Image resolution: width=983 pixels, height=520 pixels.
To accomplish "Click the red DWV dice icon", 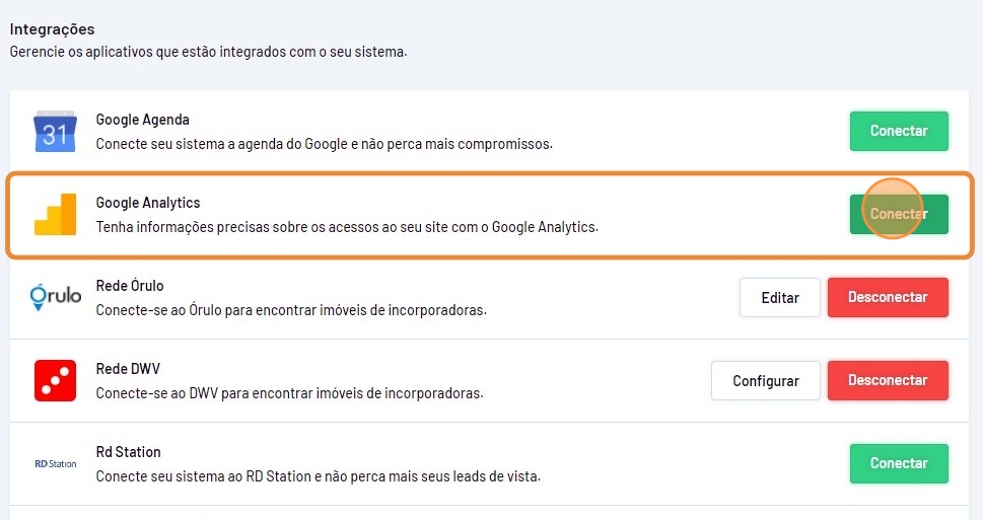I will pos(55,380).
